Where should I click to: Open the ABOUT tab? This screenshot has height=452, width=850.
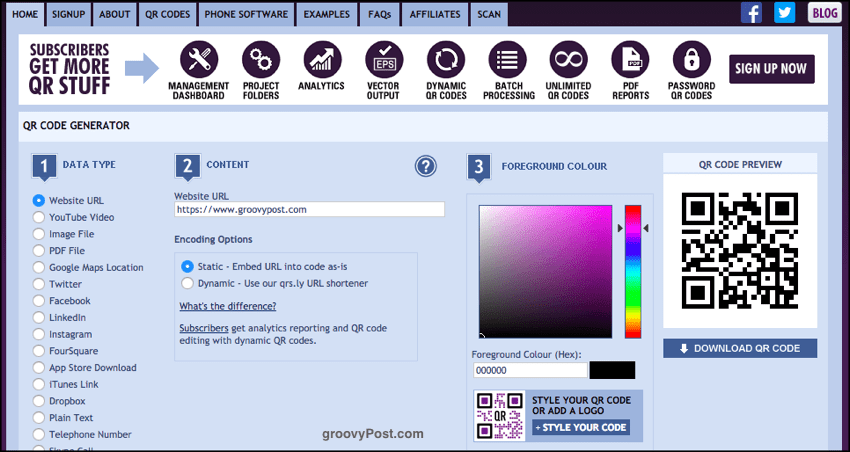115,14
